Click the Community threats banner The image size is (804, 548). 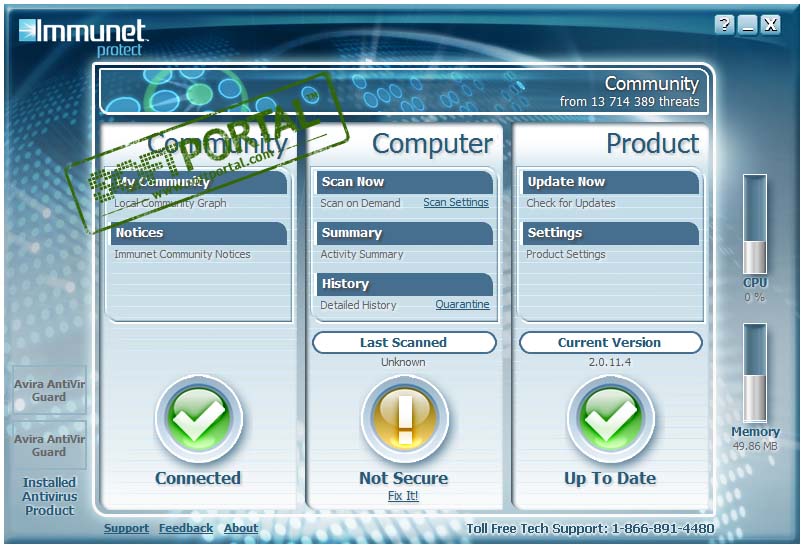pyautogui.click(x=404, y=91)
